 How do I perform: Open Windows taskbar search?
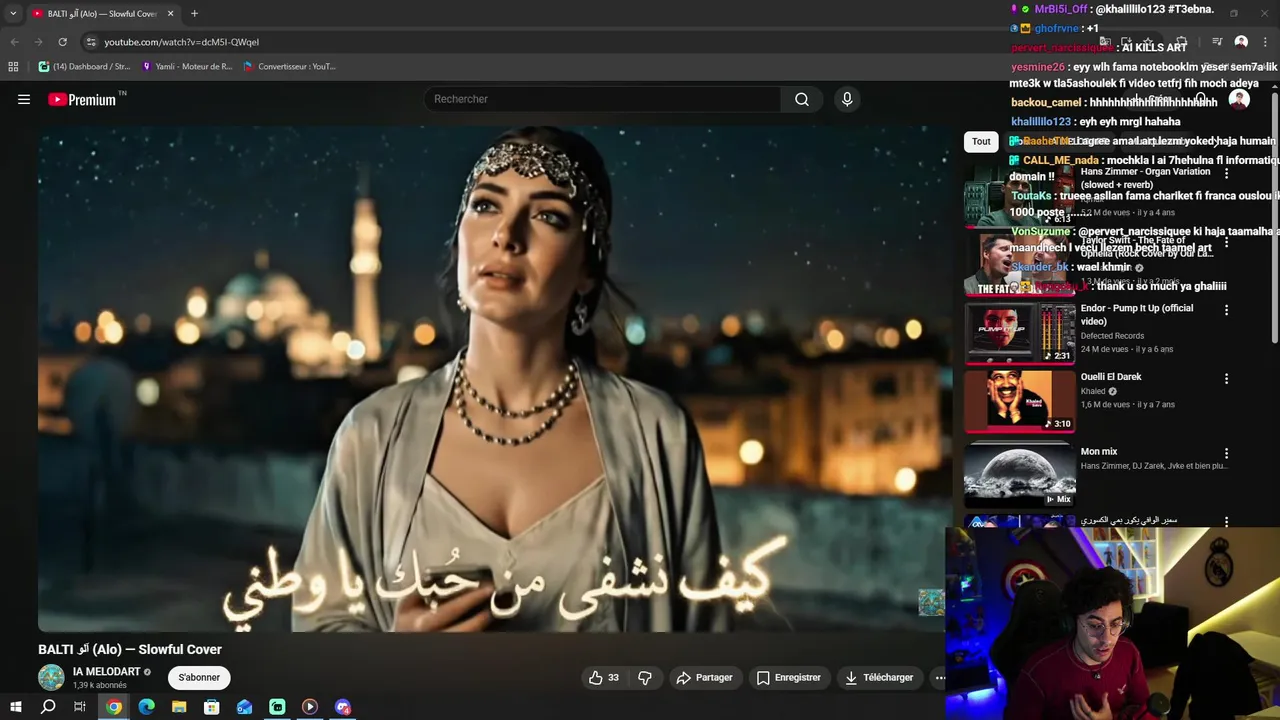coord(48,707)
